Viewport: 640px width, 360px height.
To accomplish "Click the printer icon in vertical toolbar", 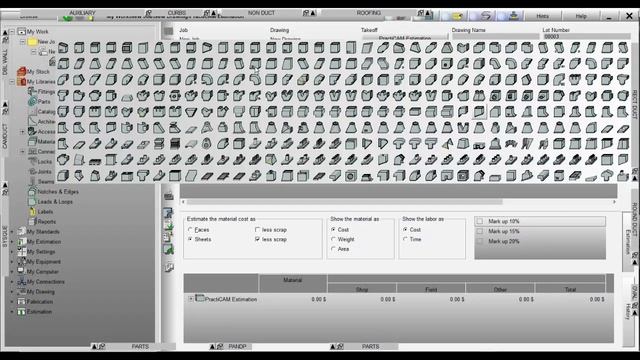I will (169, 196).
